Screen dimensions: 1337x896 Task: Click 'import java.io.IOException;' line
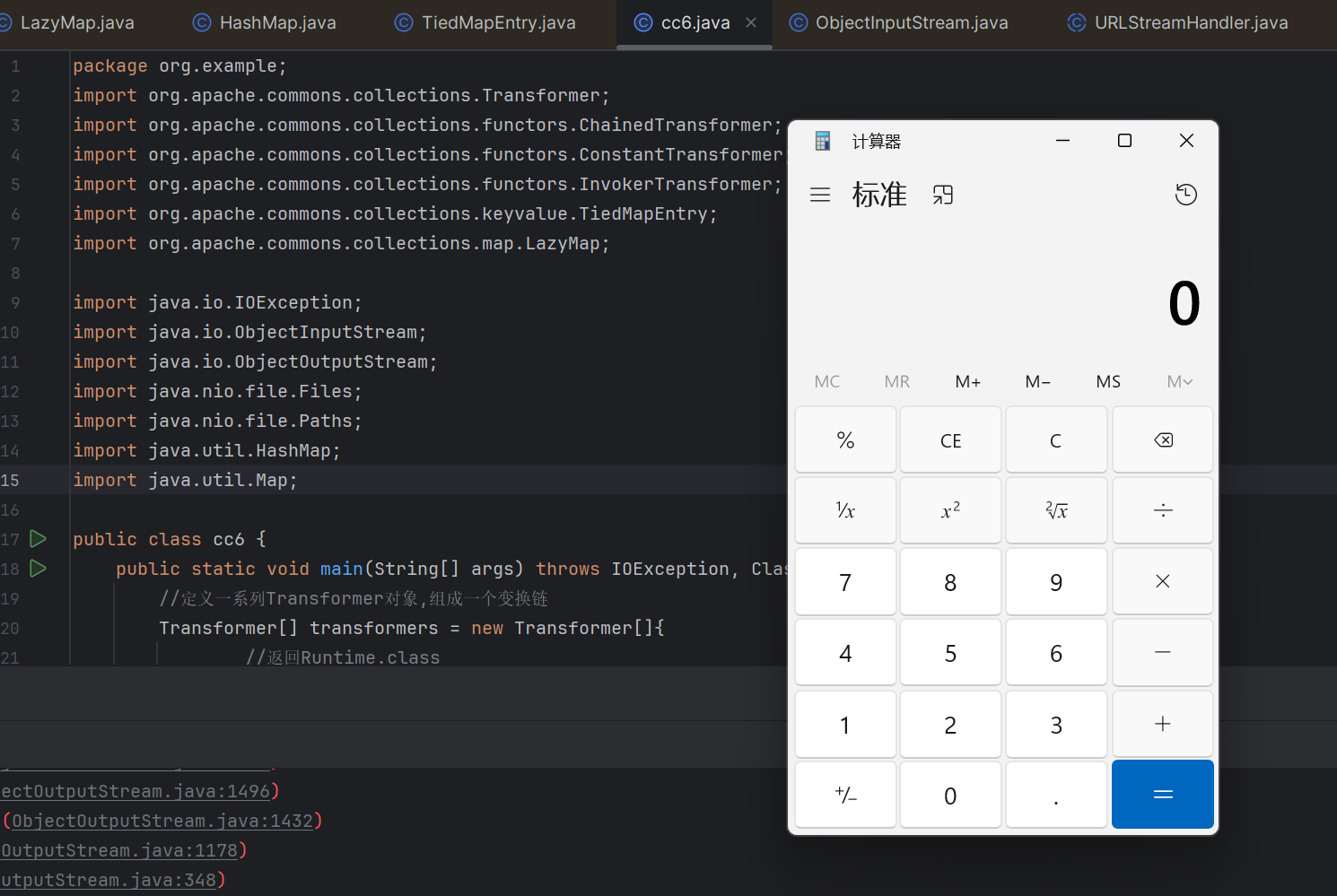pyautogui.click(x=217, y=303)
